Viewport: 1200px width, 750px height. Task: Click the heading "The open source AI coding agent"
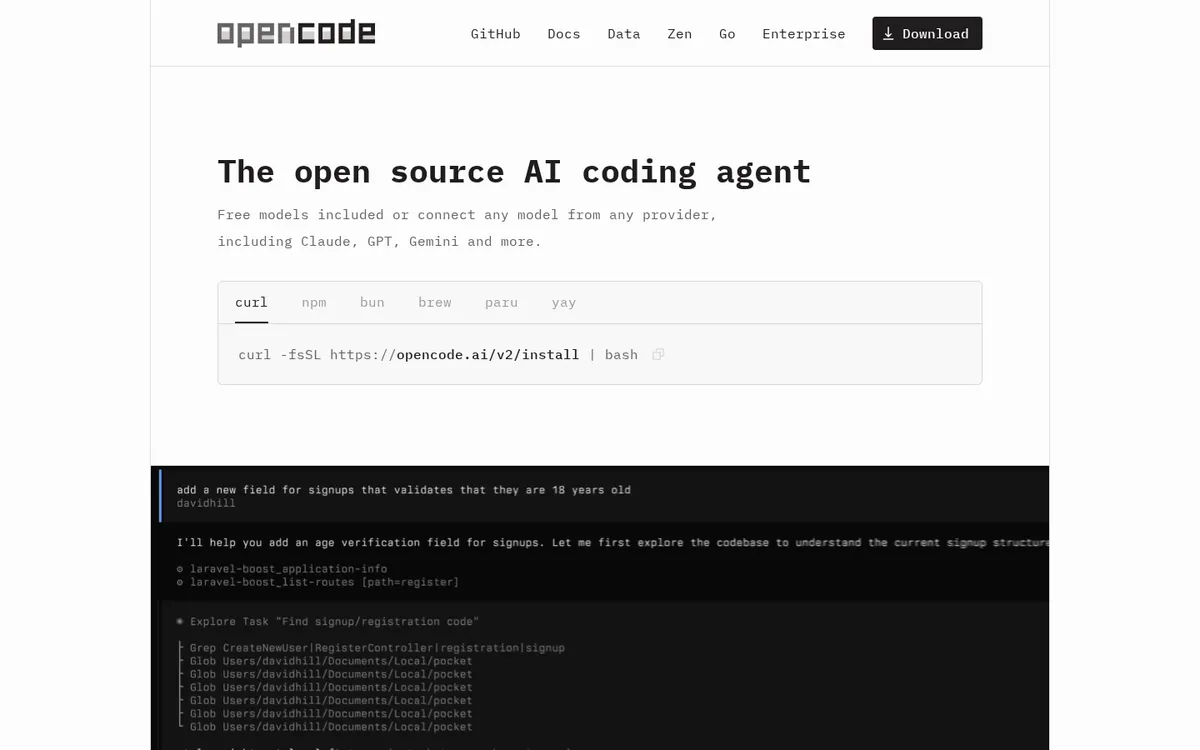[514, 172]
